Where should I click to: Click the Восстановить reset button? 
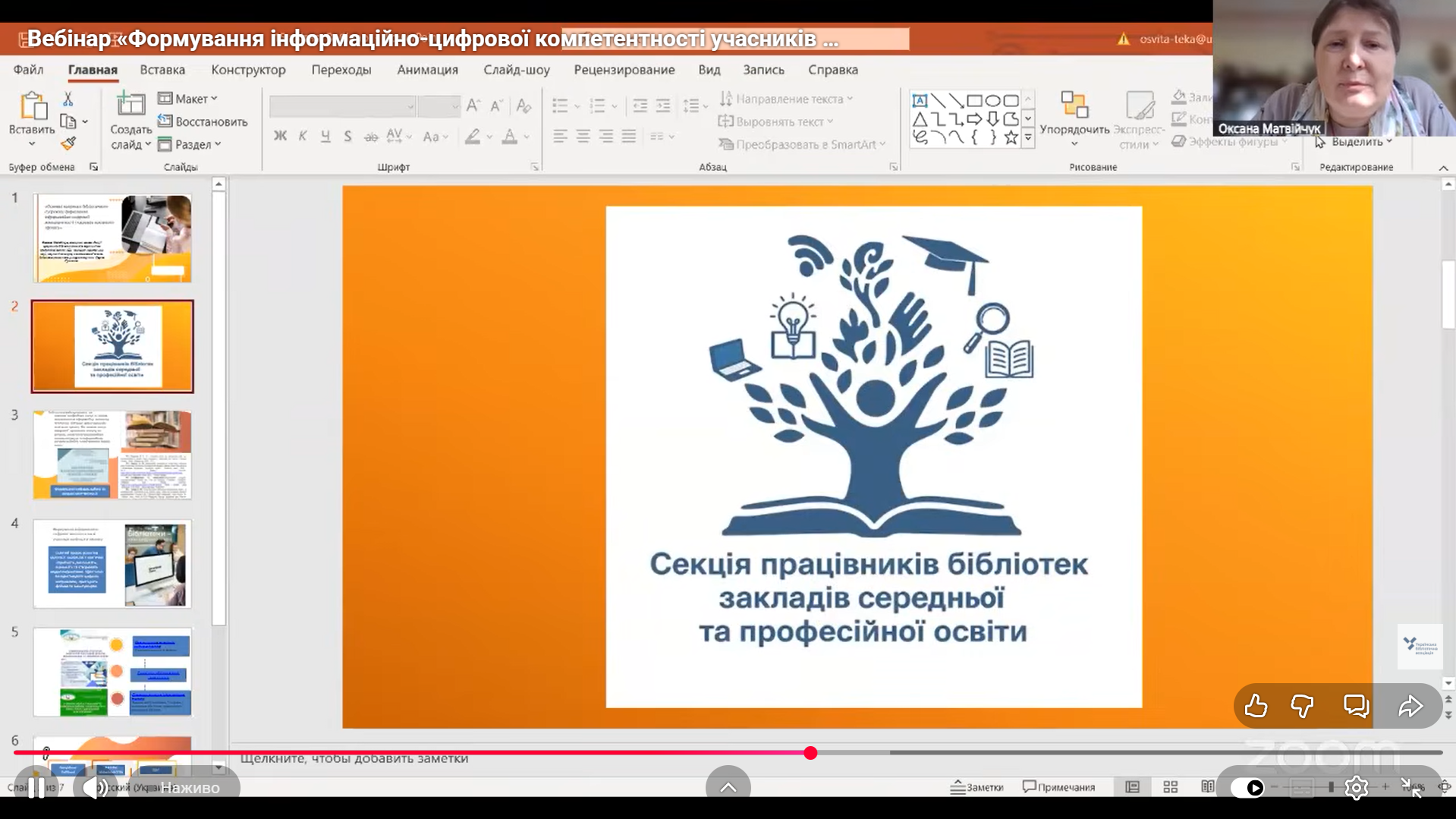point(203,121)
